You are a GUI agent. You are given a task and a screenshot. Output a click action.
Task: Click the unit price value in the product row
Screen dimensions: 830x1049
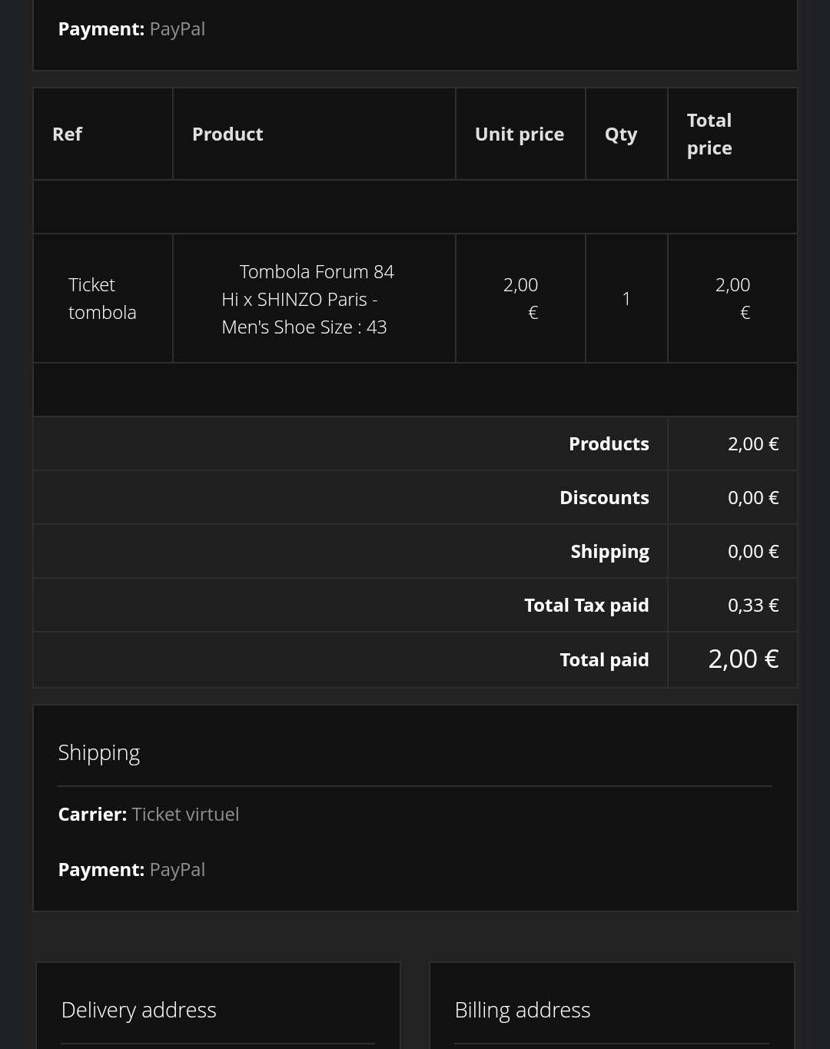[x=521, y=298]
